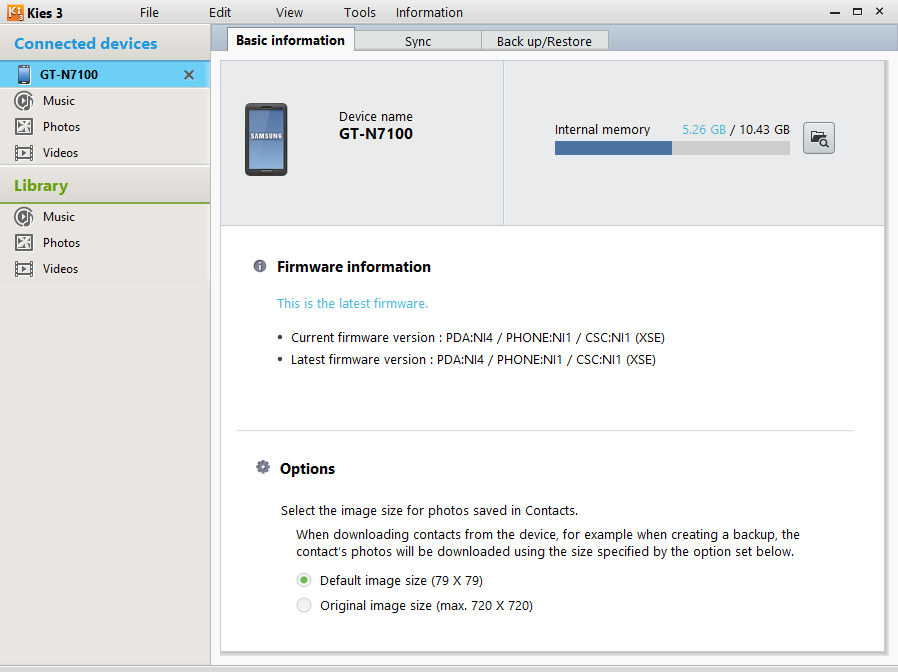Click the Options heading
The width and height of the screenshot is (898, 672).
click(308, 469)
